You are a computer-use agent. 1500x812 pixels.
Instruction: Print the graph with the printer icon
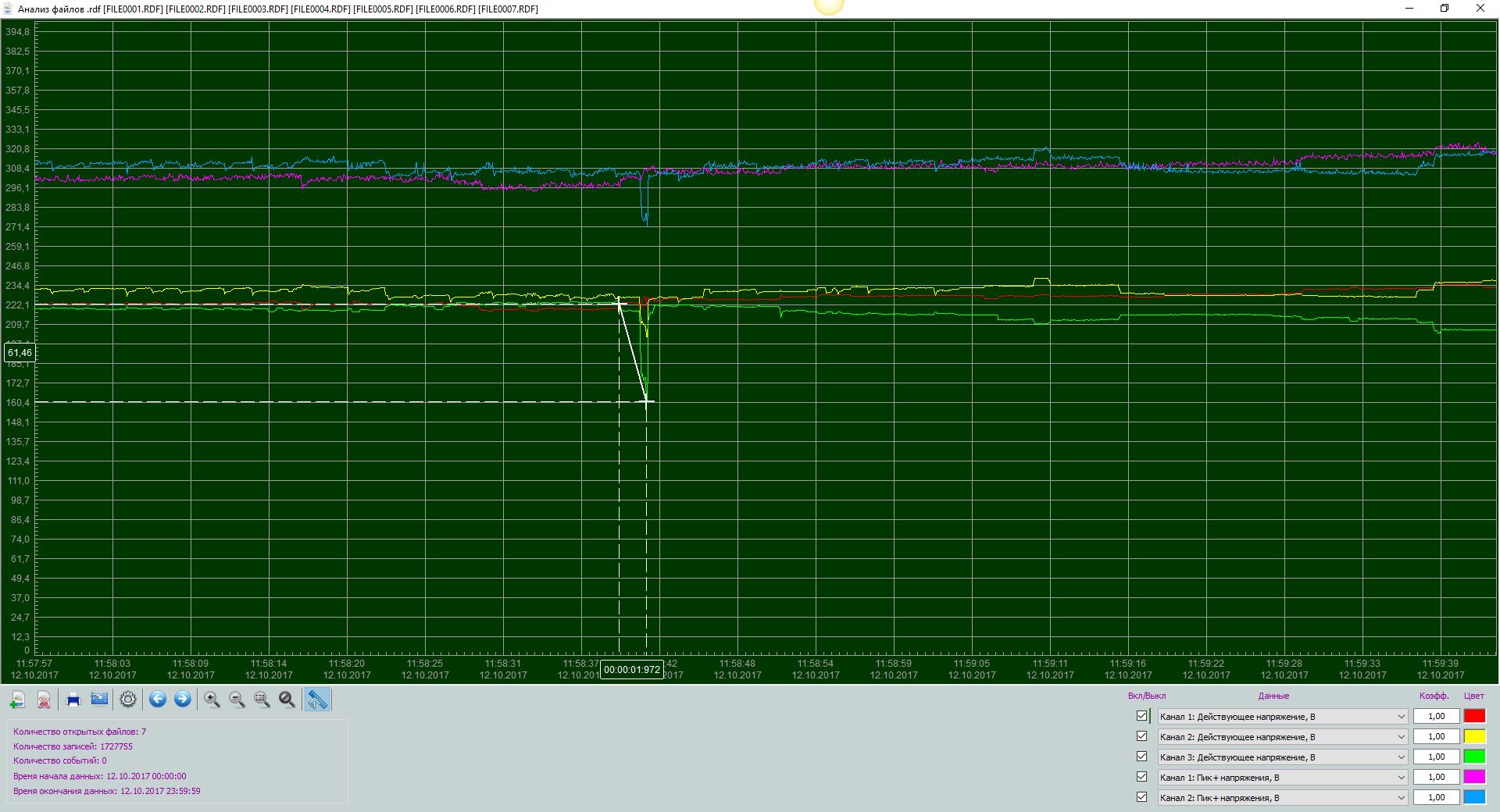[73, 700]
